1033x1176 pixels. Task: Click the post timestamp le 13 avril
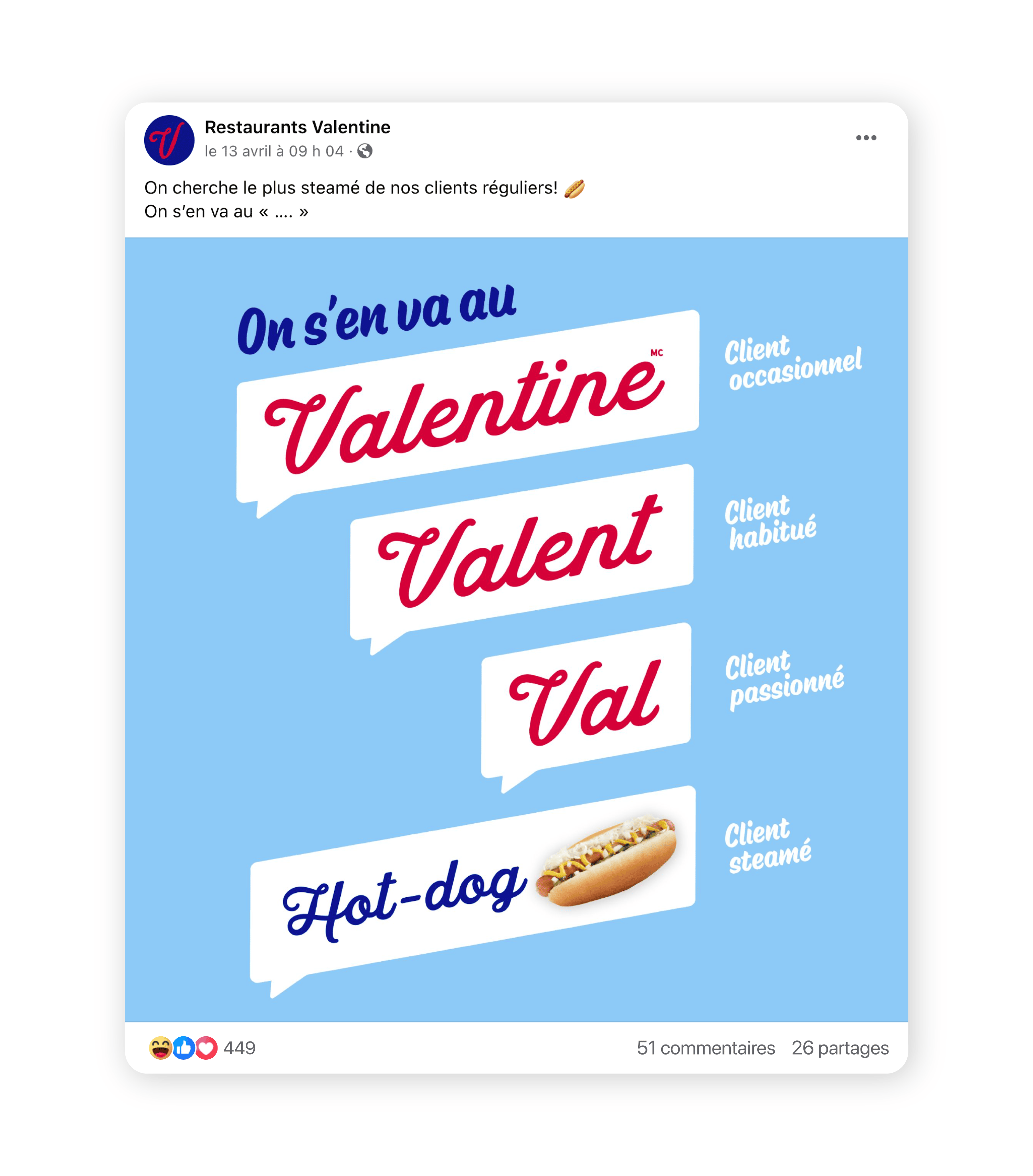click(x=274, y=151)
